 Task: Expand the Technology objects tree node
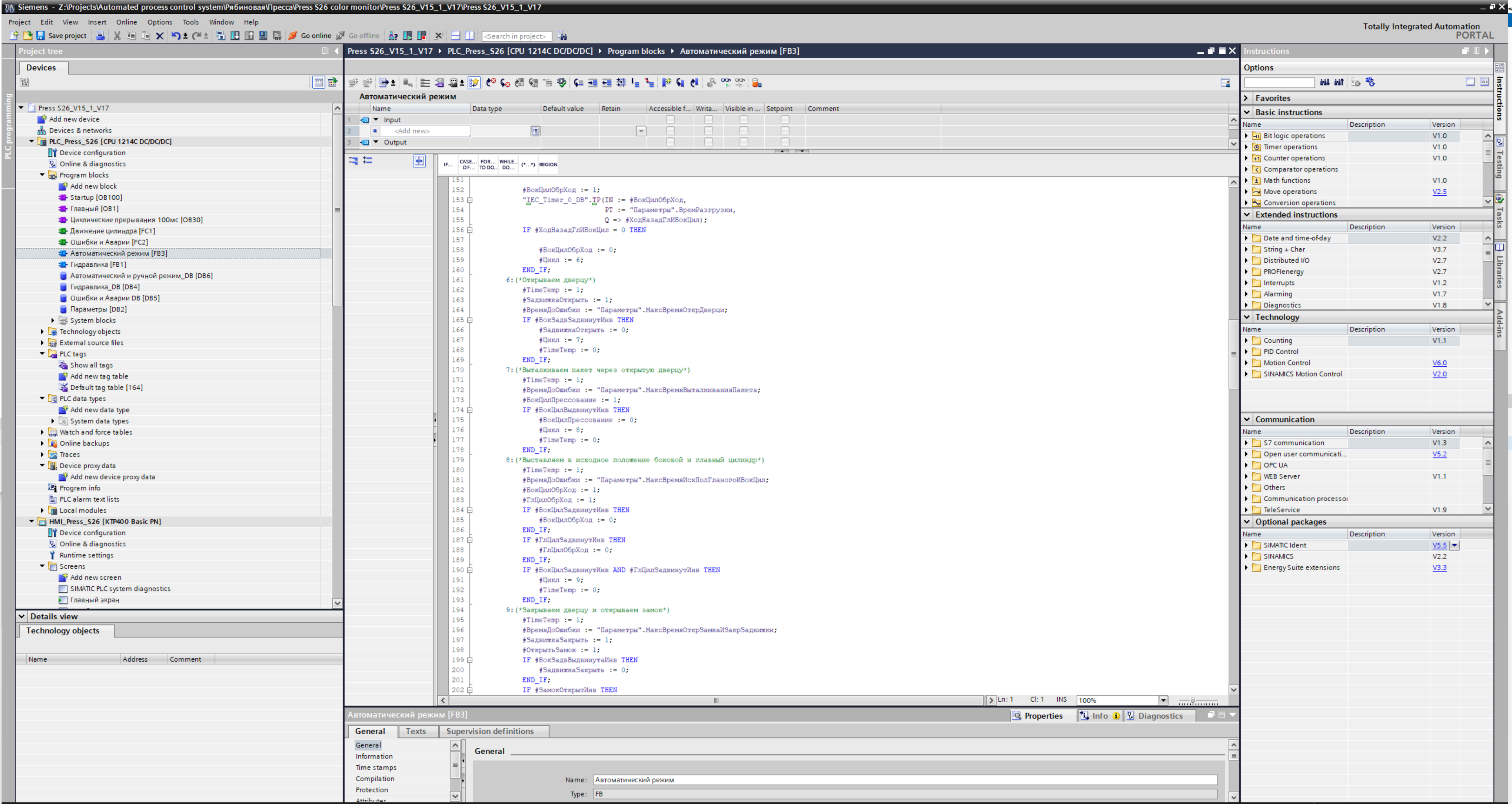click(42, 331)
